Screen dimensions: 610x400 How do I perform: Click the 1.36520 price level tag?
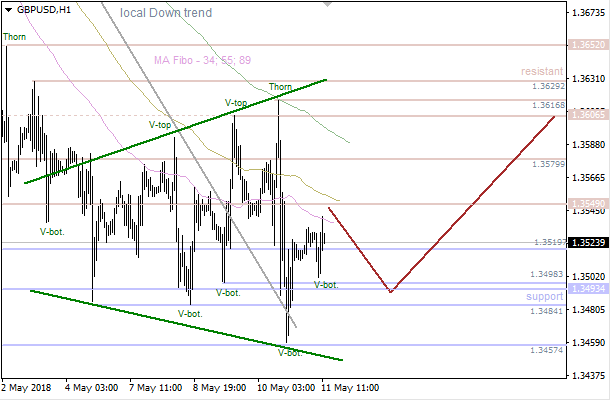click(586, 45)
